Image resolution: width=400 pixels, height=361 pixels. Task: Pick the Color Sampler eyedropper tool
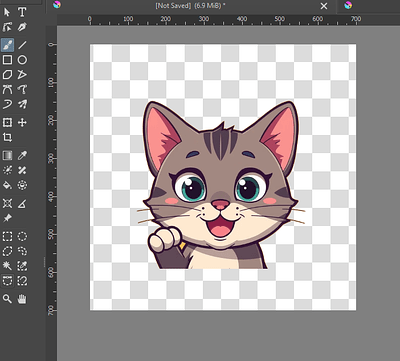(22, 155)
